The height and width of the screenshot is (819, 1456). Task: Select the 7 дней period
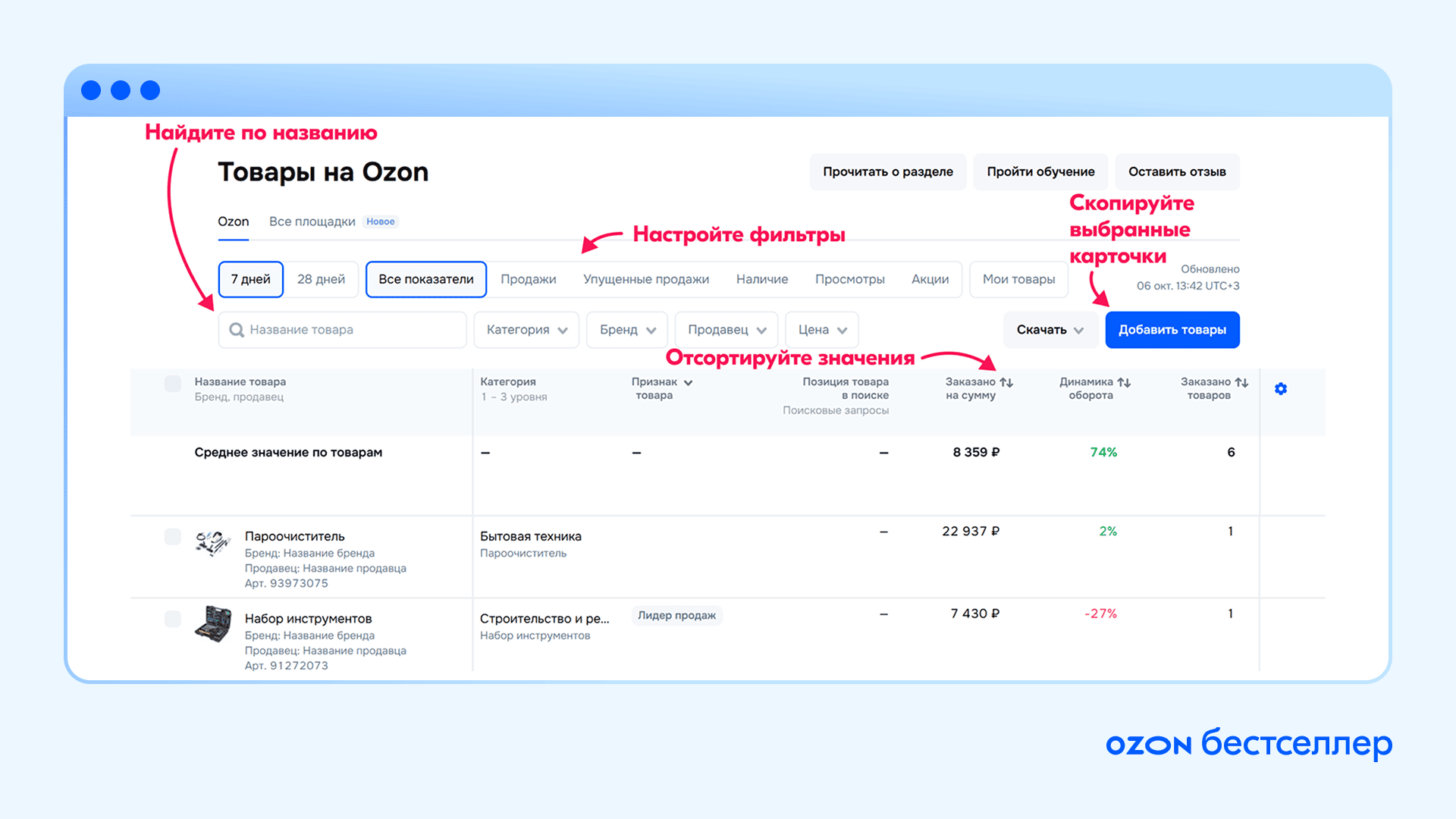tap(251, 279)
